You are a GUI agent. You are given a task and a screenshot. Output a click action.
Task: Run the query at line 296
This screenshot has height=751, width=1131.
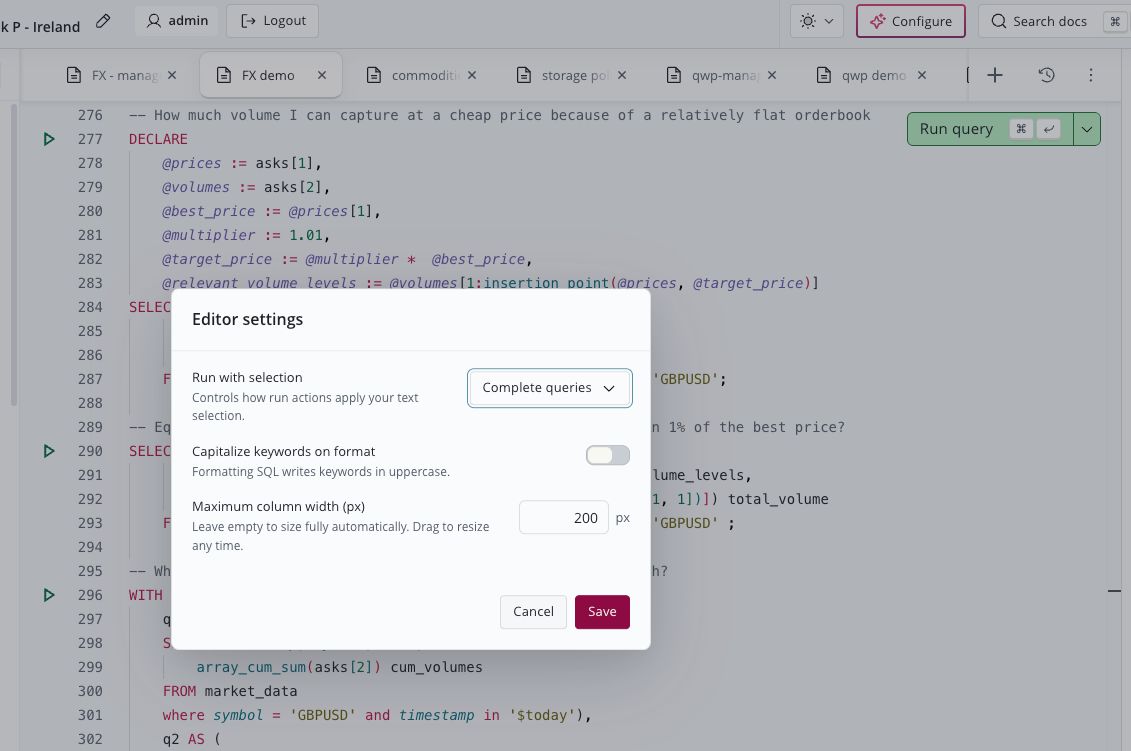click(49, 595)
